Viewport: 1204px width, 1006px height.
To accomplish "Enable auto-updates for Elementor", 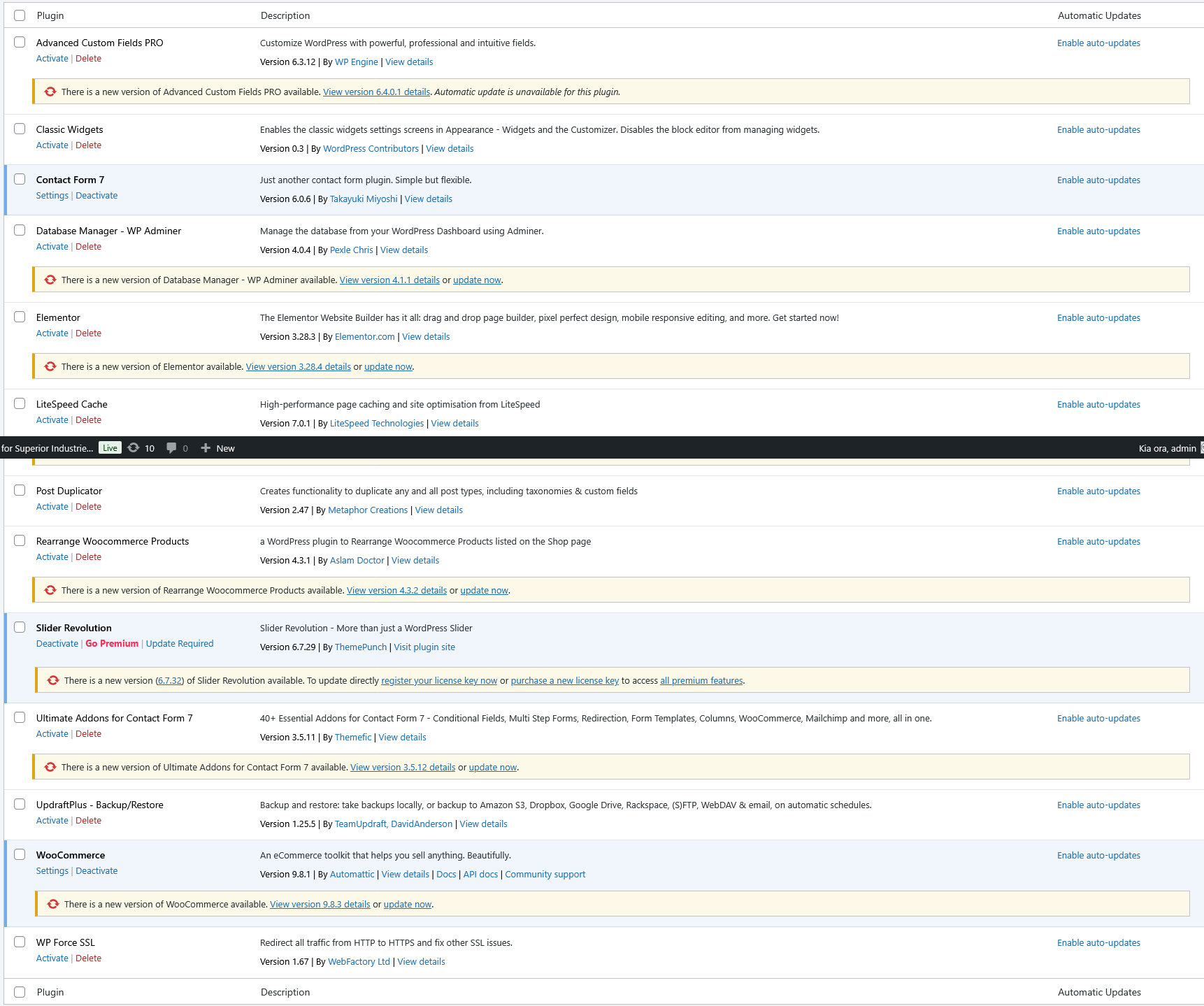I will (x=1098, y=317).
